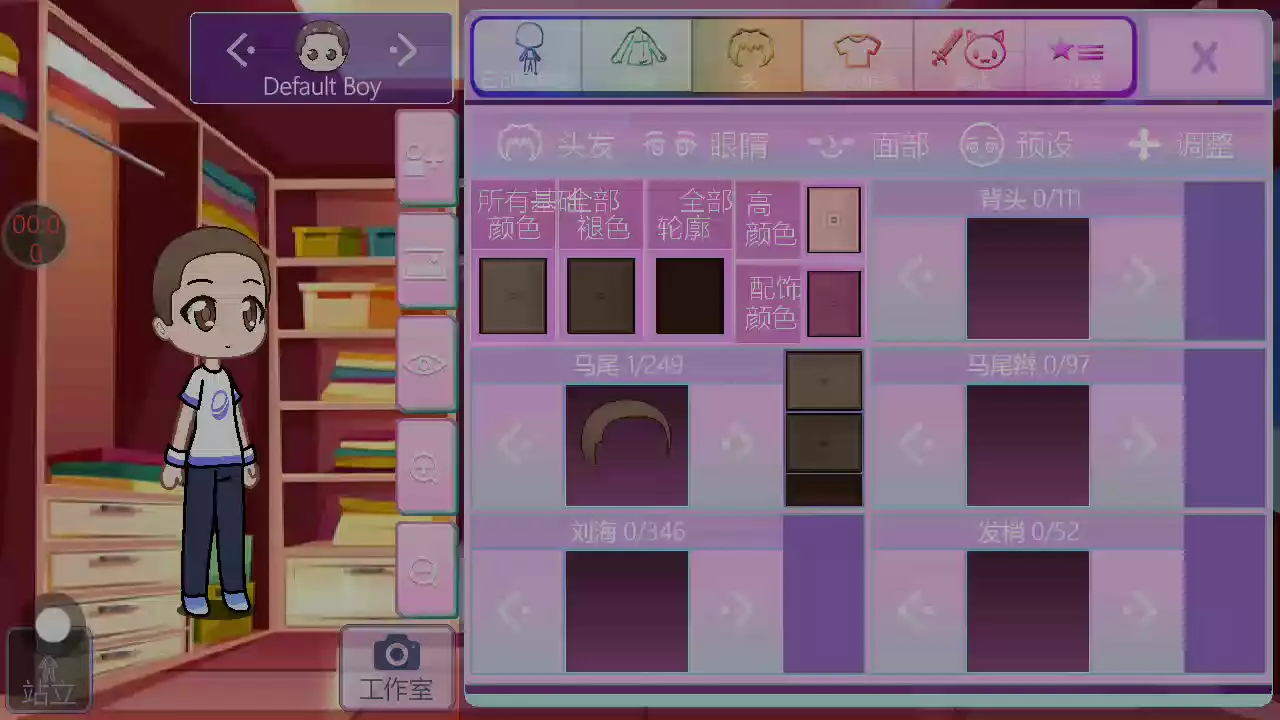This screenshot has width=1280, height=720.
Task: Select the 面部 (face) sub-category
Action: click(x=868, y=146)
